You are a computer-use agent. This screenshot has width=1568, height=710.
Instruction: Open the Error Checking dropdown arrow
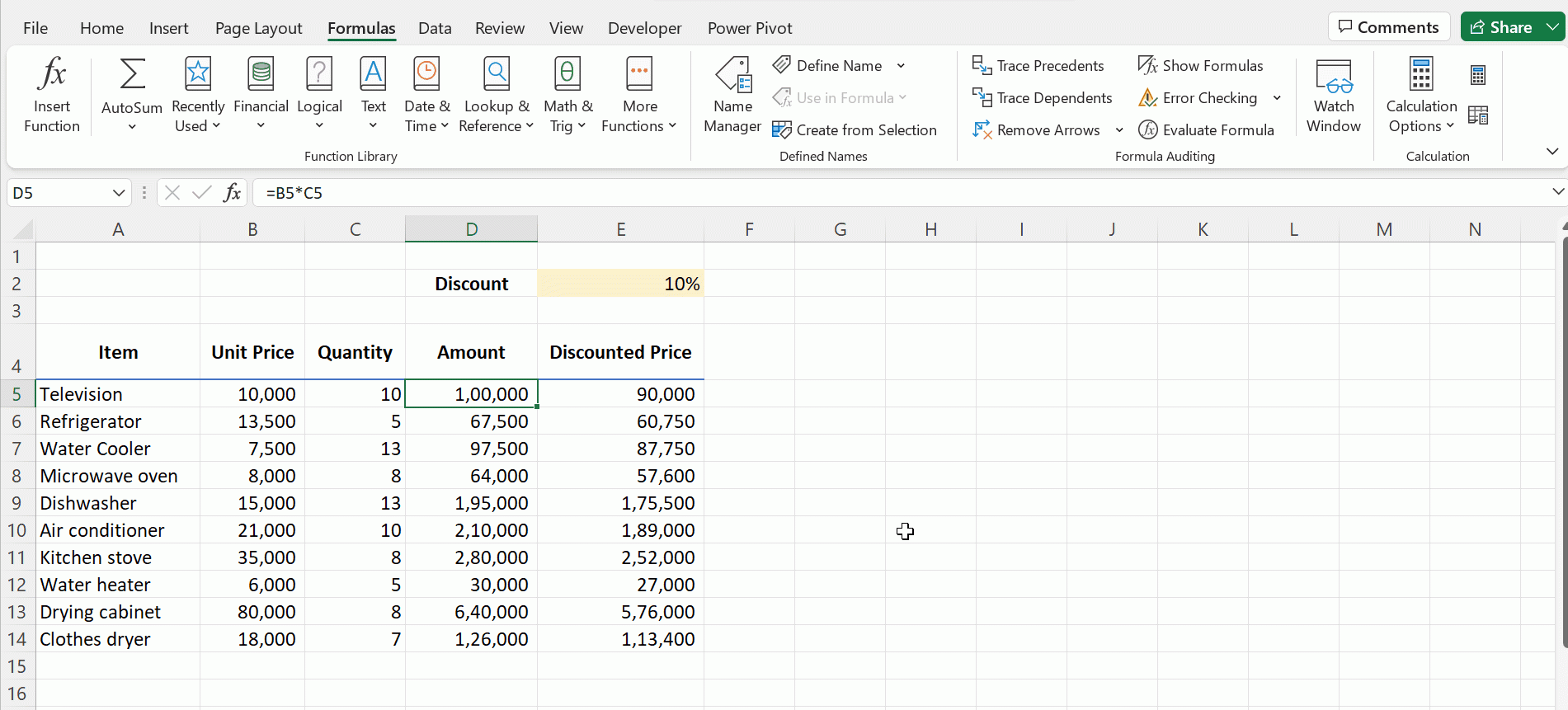click(1277, 98)
